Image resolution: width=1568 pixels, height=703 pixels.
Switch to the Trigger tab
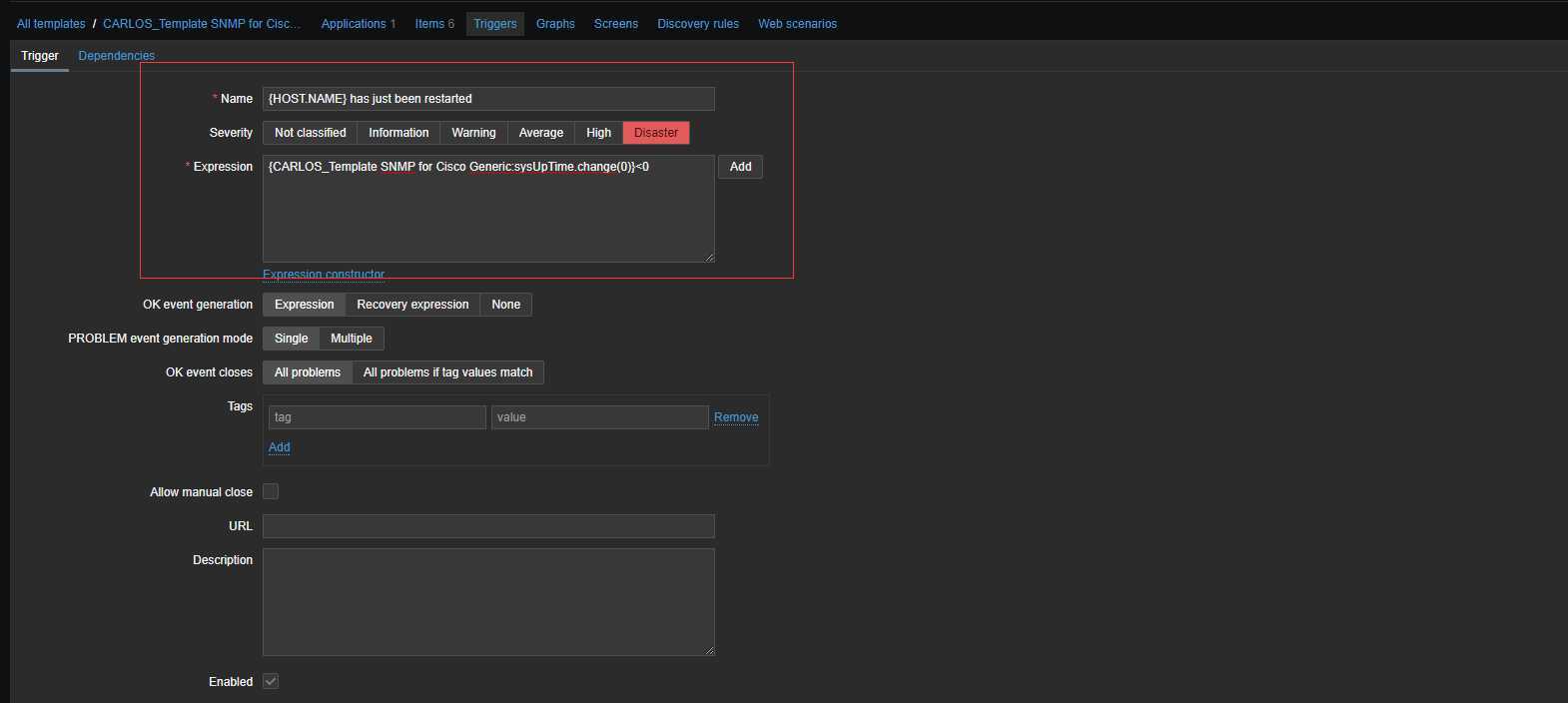pos(40,56)
